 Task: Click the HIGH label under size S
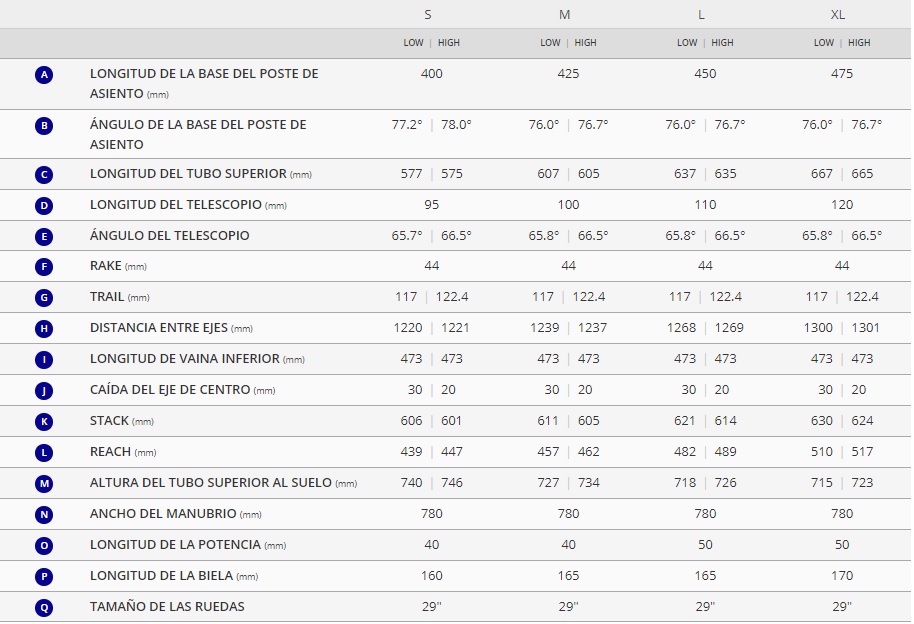click(x=449, y=43)
